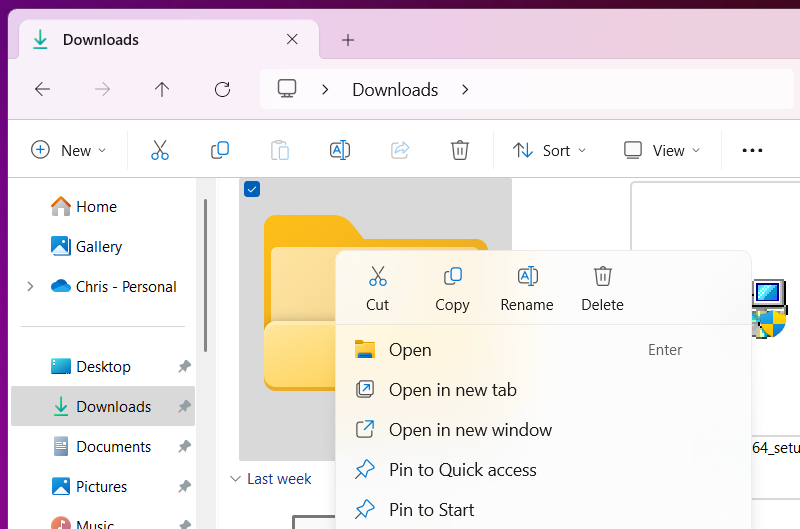
Task: Click Rename icon in the context menu
Action: tap(527, 277)
